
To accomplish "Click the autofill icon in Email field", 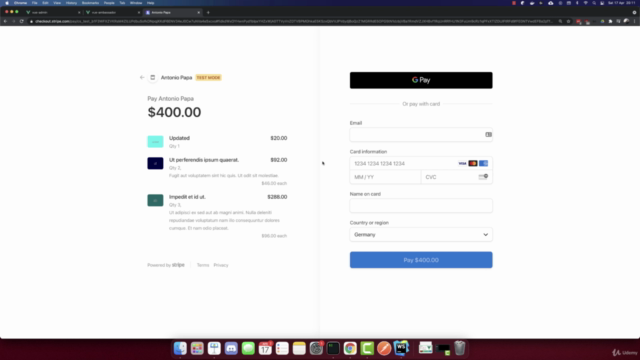I will pyautogui.click(x=488, y=135).
